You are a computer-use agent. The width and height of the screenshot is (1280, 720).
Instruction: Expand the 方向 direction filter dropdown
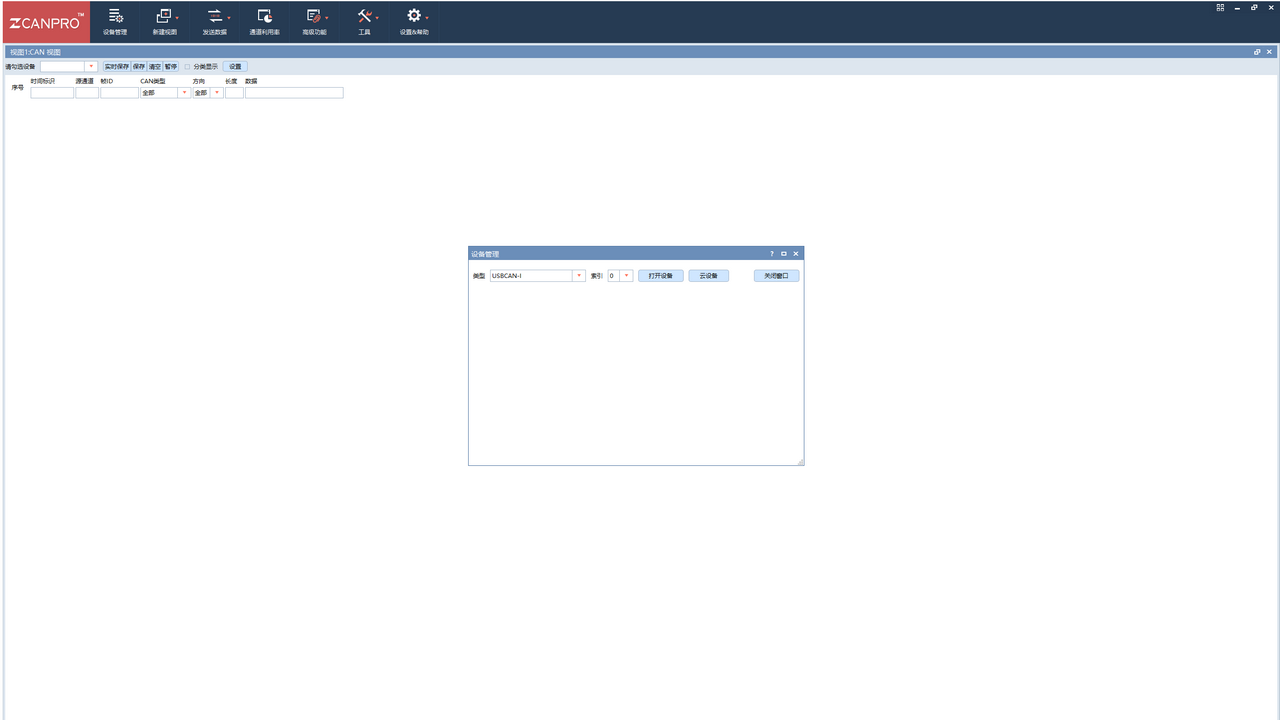[217, 93]
